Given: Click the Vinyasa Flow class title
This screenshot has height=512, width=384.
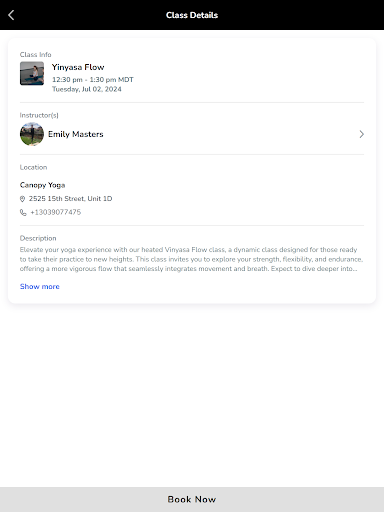Looking at the screenshot, I should click(x=78, y=67).
